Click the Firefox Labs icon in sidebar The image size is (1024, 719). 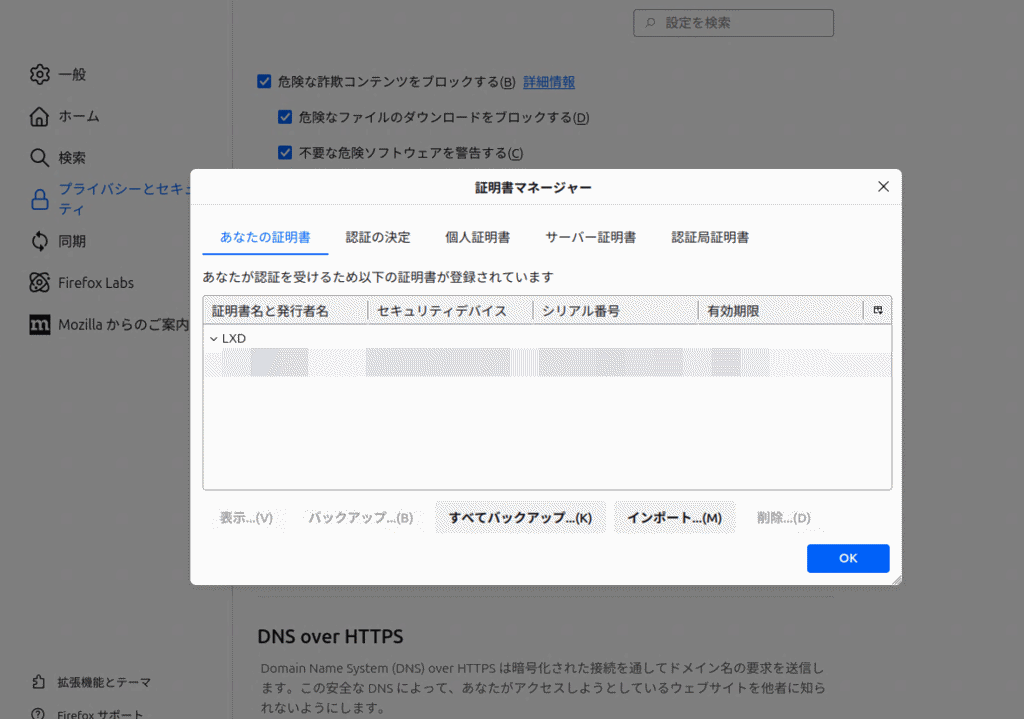coord(39,283)
